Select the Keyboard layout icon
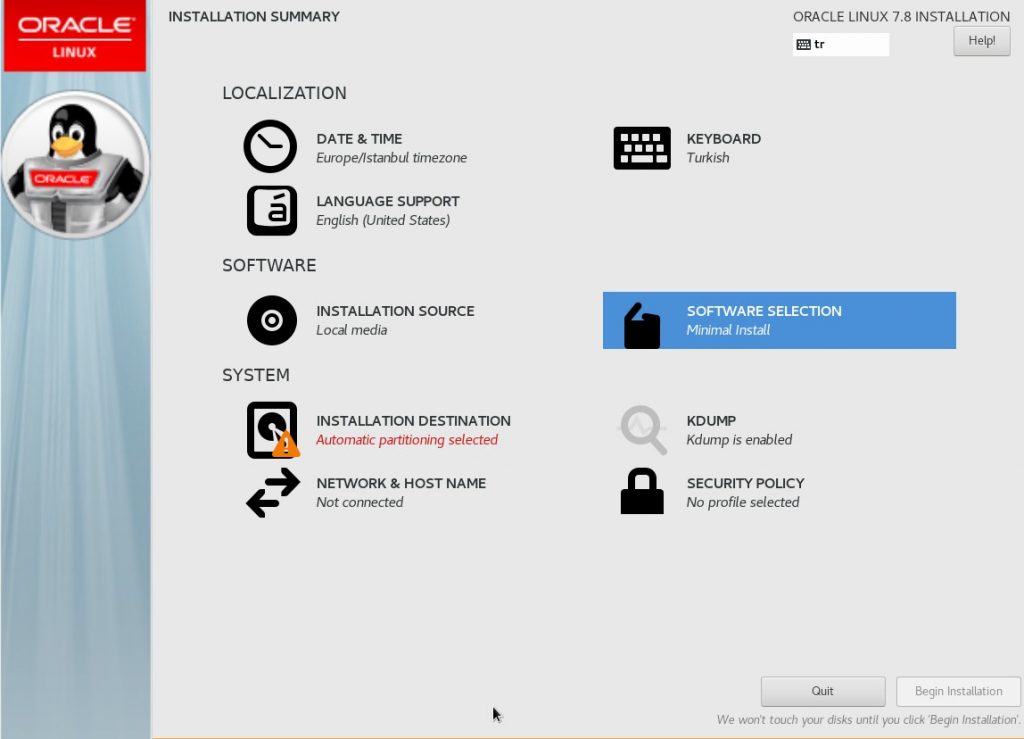This screenshot has height=739, width=1024. point(642,148)
